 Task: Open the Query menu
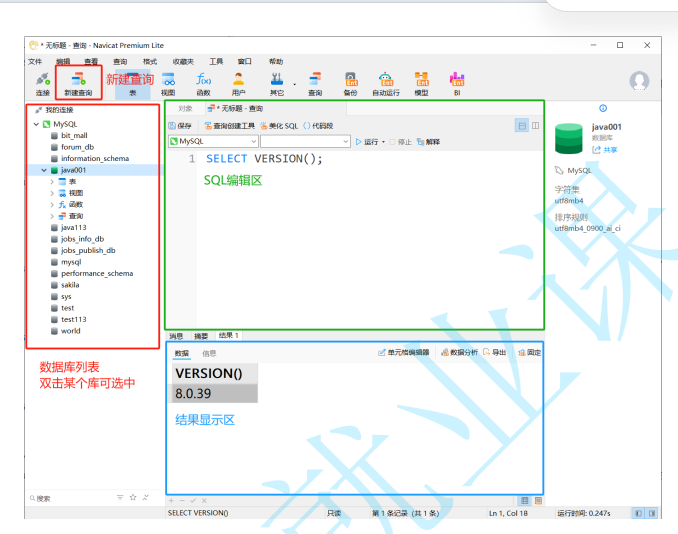point(120,61)
